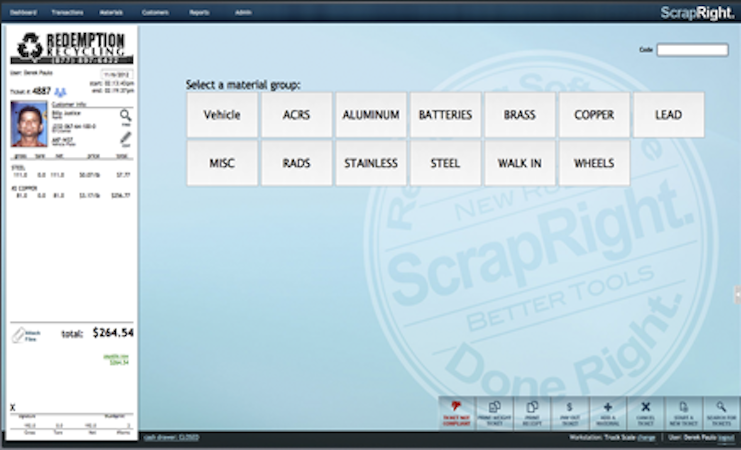The height and width of the screenshot is (450, 741).
Task: Select the WHEELS material group
Action: pyautogui.click(x=594, y=163)
